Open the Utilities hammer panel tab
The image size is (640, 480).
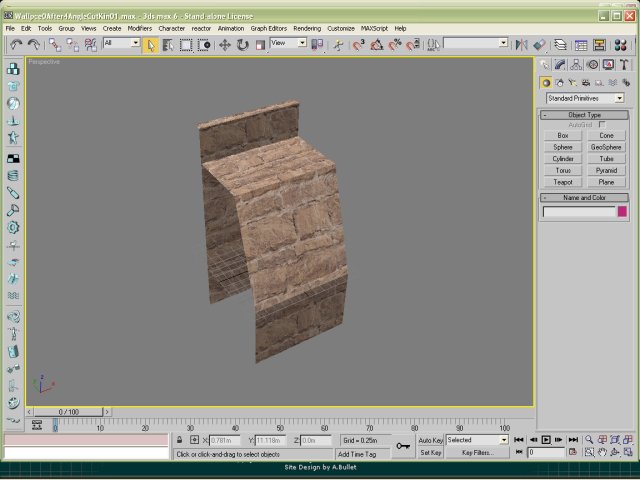[623, 65]
